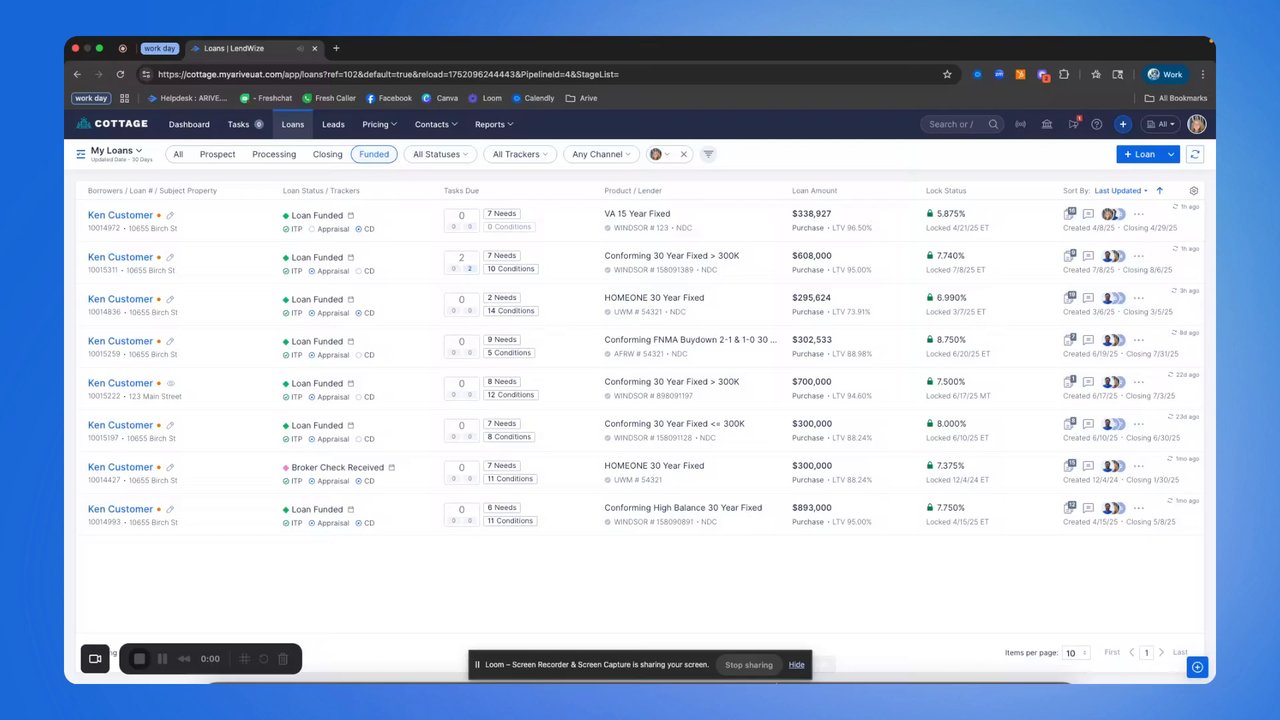Click Hide link in Loom sharing bar
The image size is (1280, 720).
(796, 665)
